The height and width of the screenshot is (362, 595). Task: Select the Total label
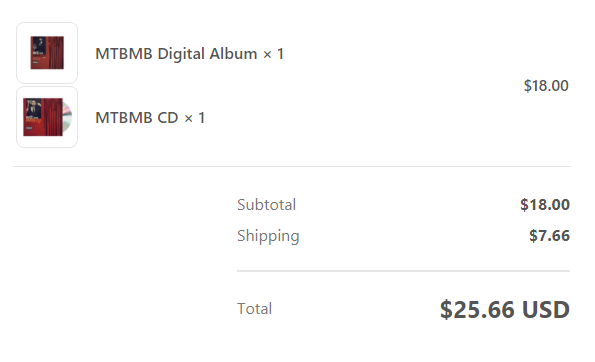click(255, 309)
